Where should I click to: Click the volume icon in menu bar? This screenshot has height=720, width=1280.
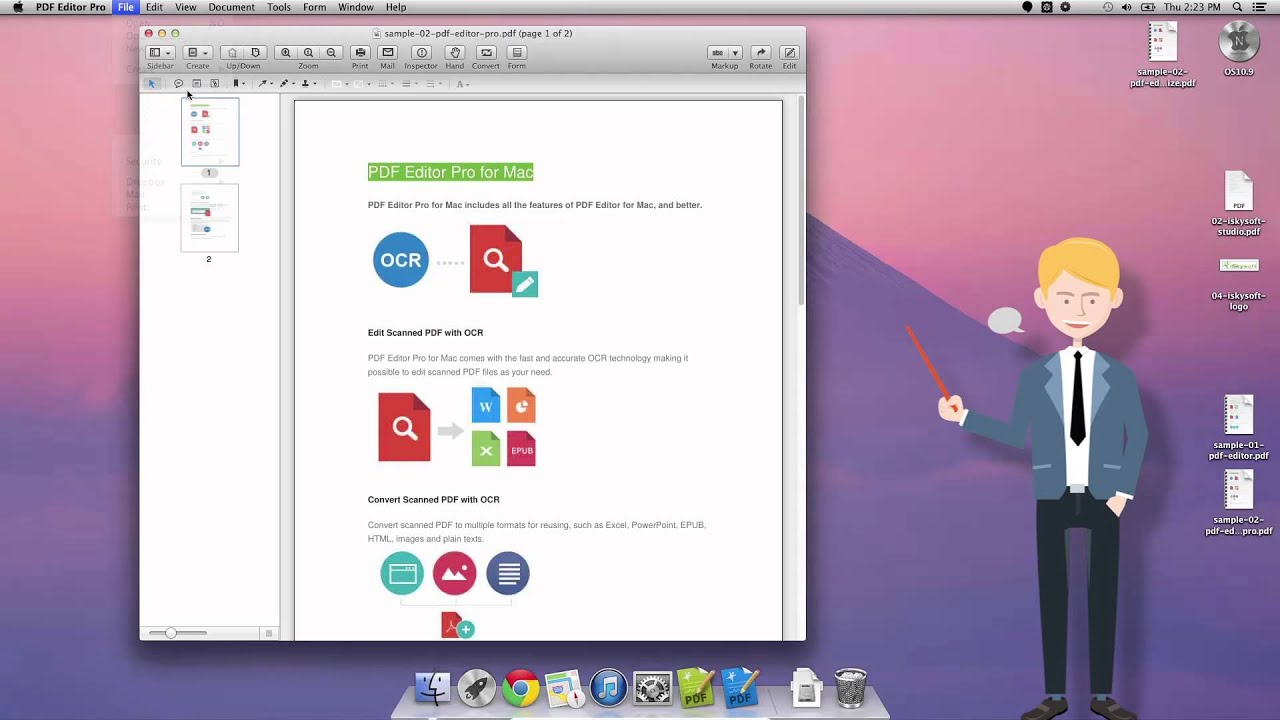(1127, 7)
